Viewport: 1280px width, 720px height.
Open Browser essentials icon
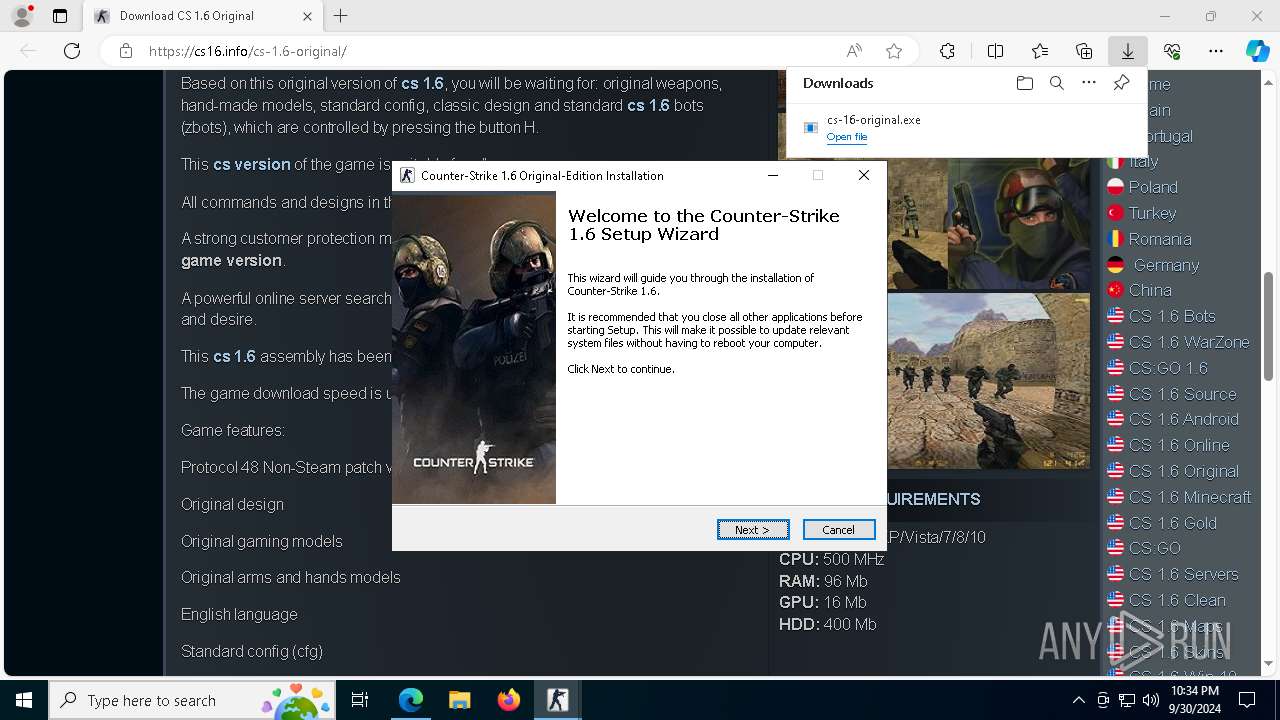coord(1172,51)
